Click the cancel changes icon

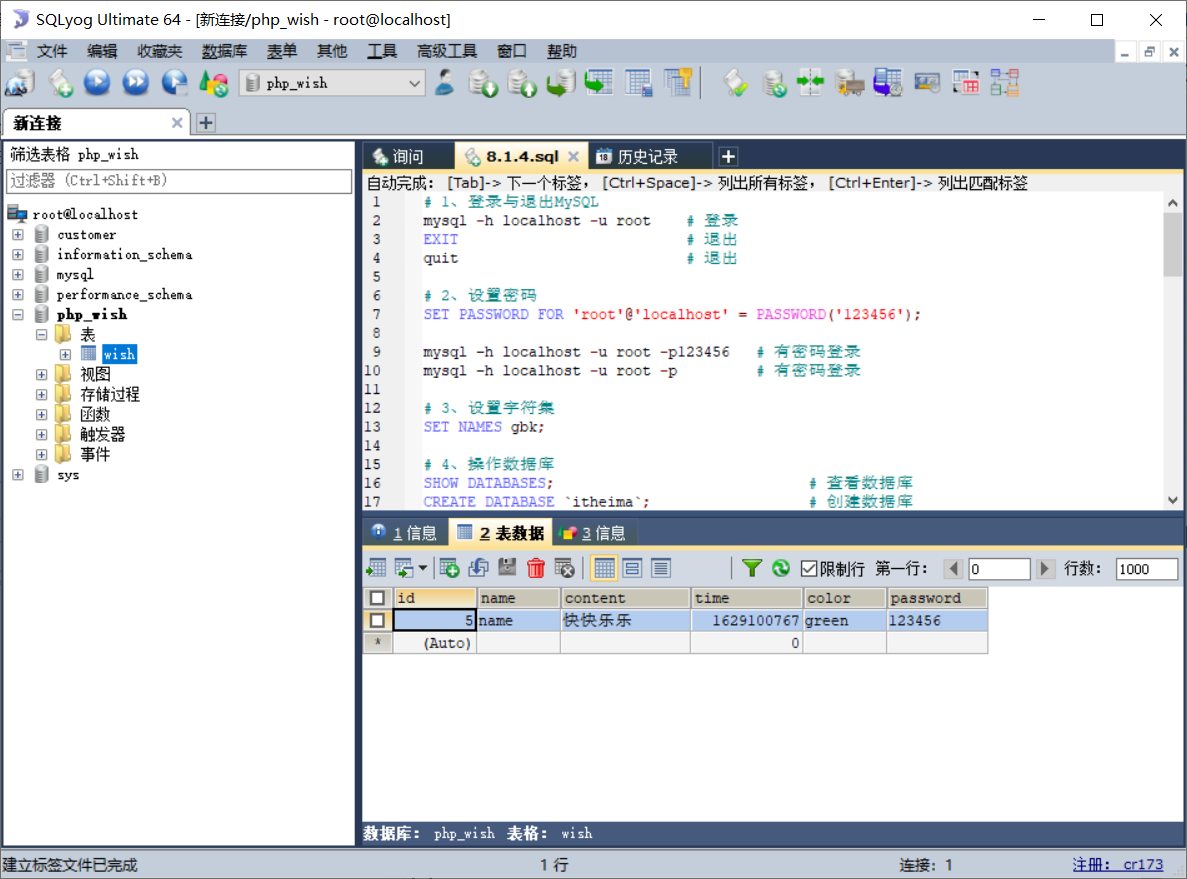coord(565,568)
